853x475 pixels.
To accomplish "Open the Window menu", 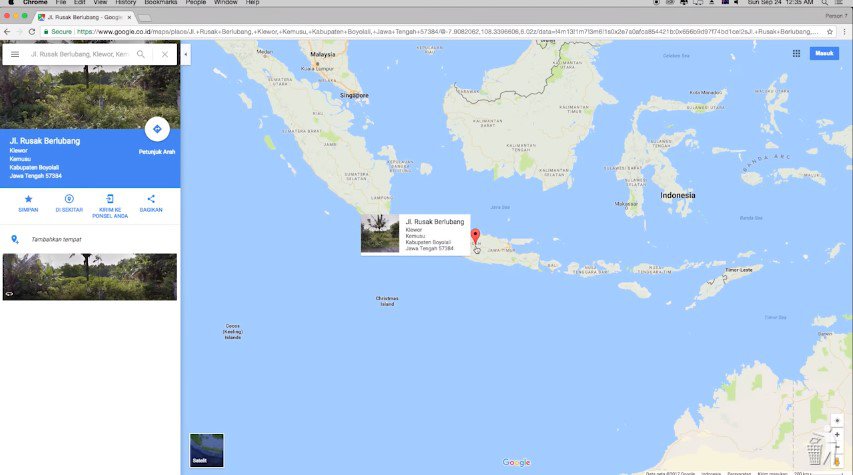I will coord(226,3).
